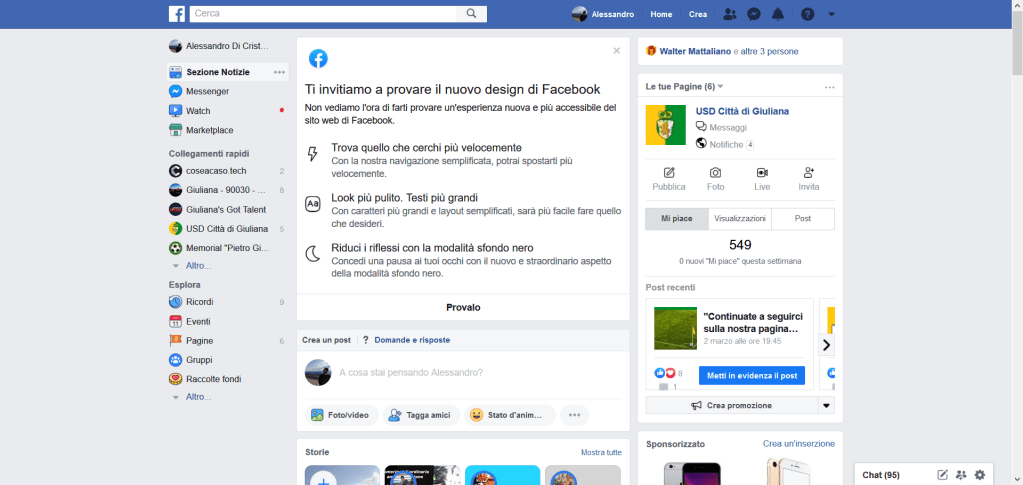Click the friend requests icon
1023x485 pixels.
(x=729, y=14)
